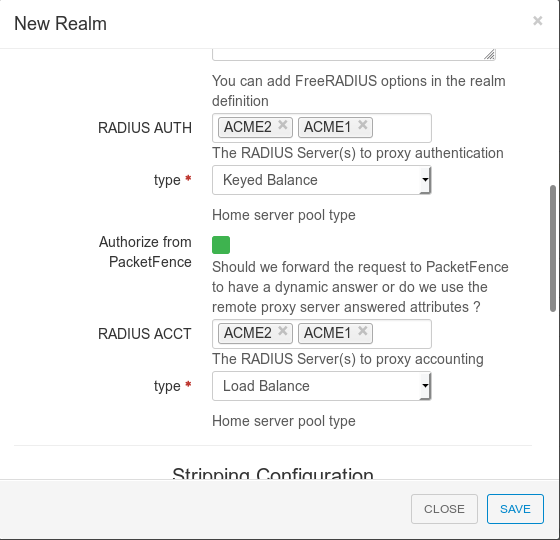This screenshot has height=540, width=560.
Task: Remove ACME2 from RADIUS AUTH servers
Action: pos(282,125)
